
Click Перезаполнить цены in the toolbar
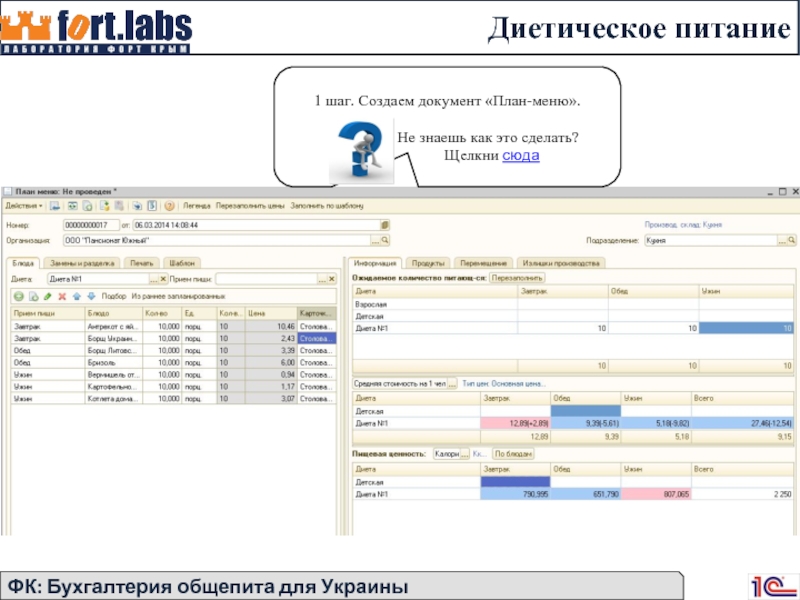250,206
